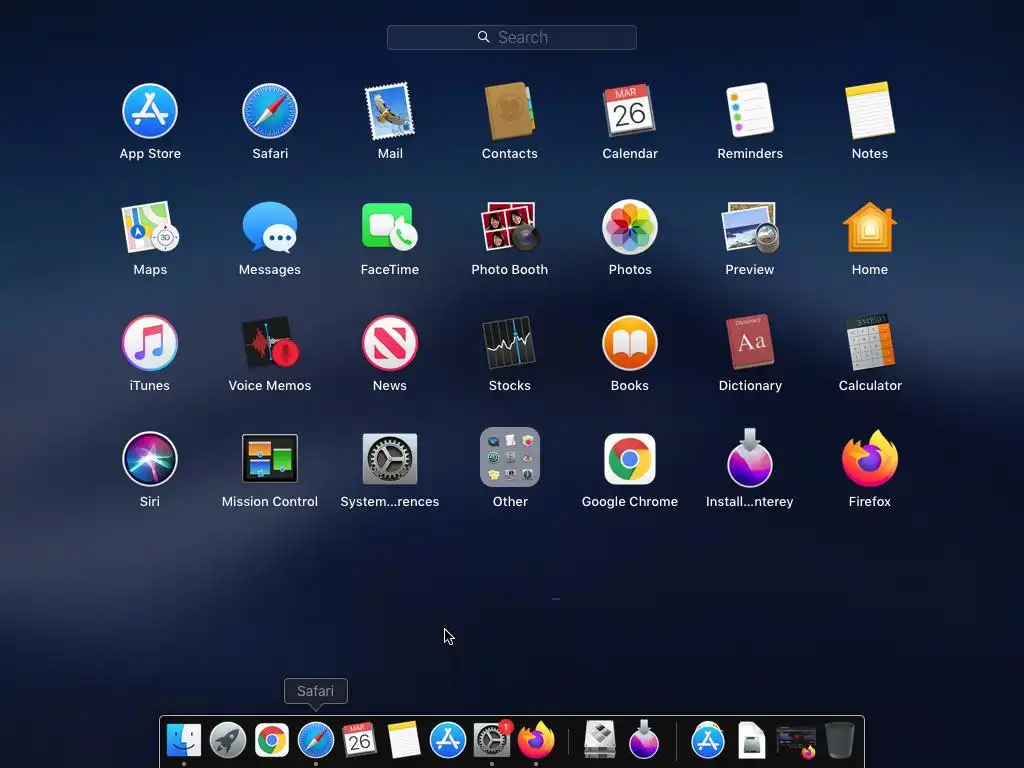This screenshot has height=768, width=1024.
Task: Open Calendar in the Launchpad grid
Action: pyautogui.click(x=630, y=111)
